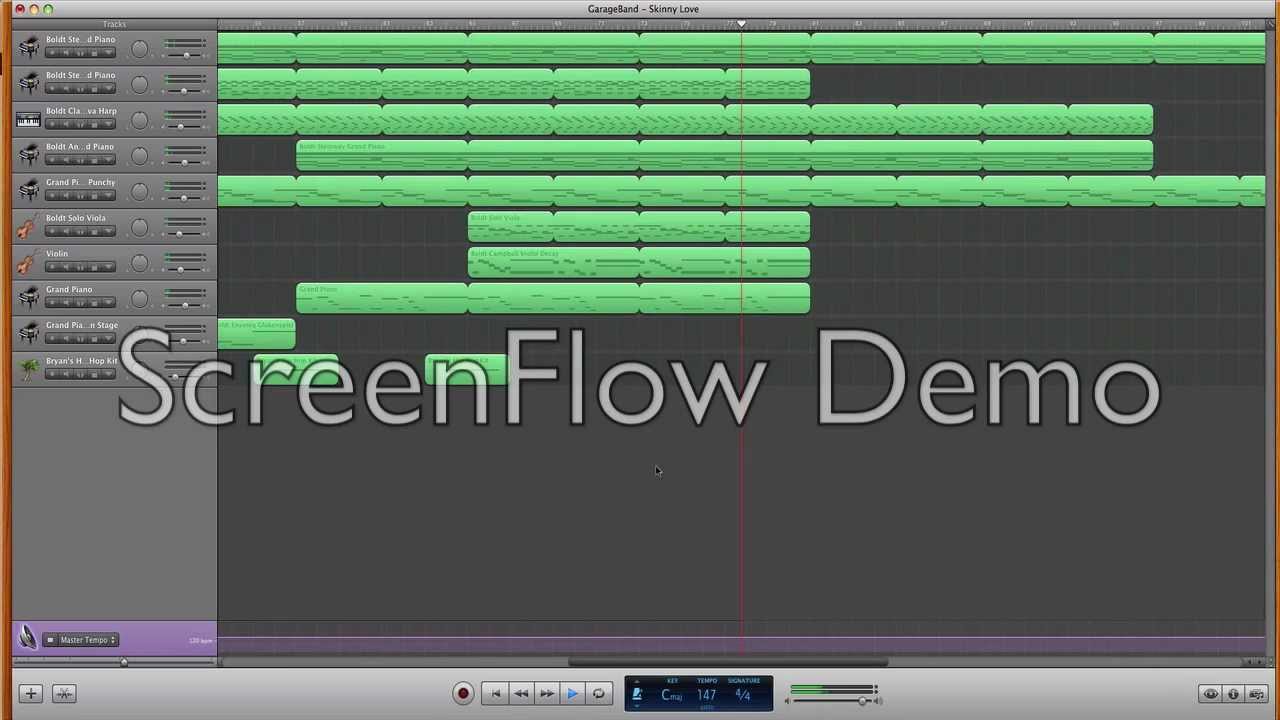This screenshot has width=1280, height=720.
Task: Select the Bryan's H...Hop Kit track name
Action: click(x=81, y=361)
